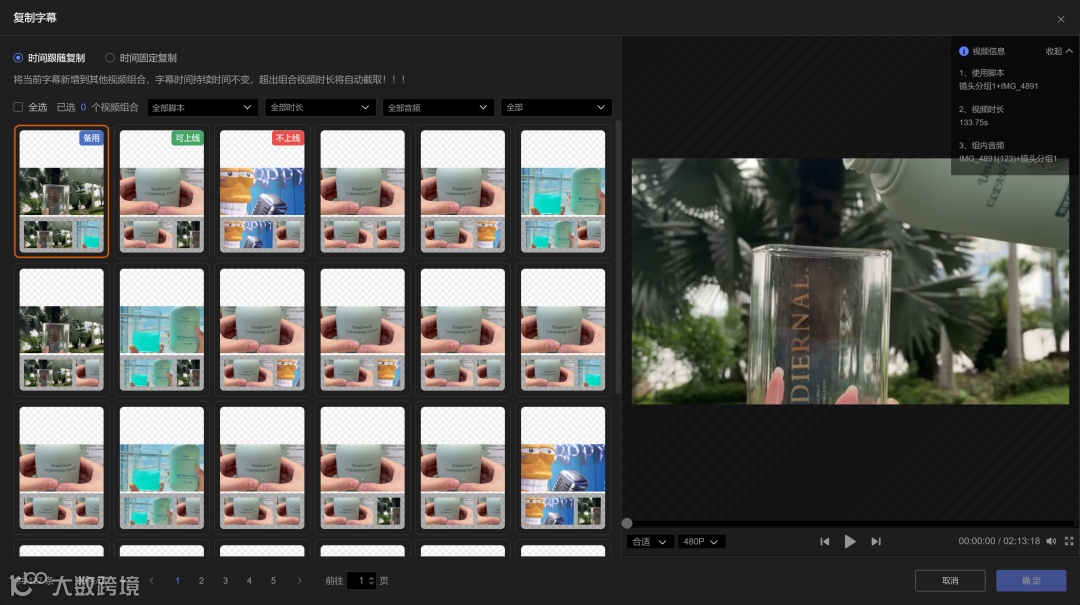The height and width of the screenshot is (605, 1080).
Task: Go to page 5
Action: click(x=273, y=581)
